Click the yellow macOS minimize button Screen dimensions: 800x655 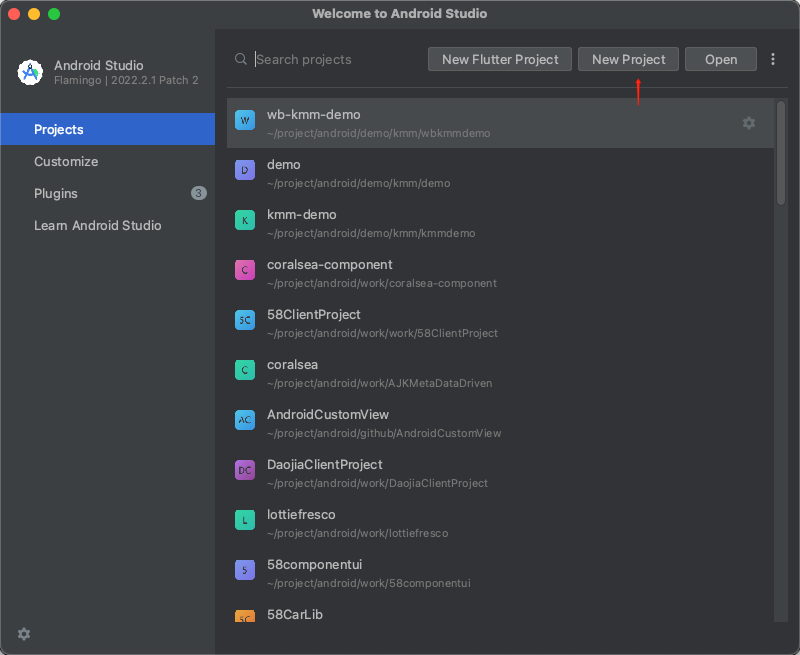pyautogui.click(x=34, y=14)
